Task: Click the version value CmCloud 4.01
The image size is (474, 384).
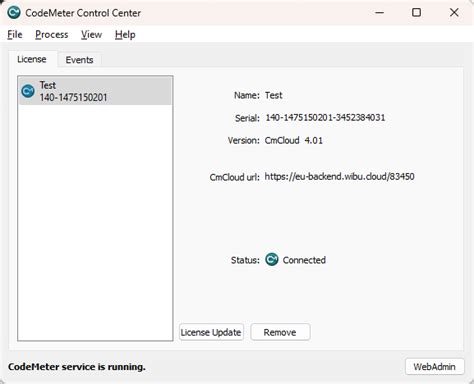Action: (x=294, y=140)
